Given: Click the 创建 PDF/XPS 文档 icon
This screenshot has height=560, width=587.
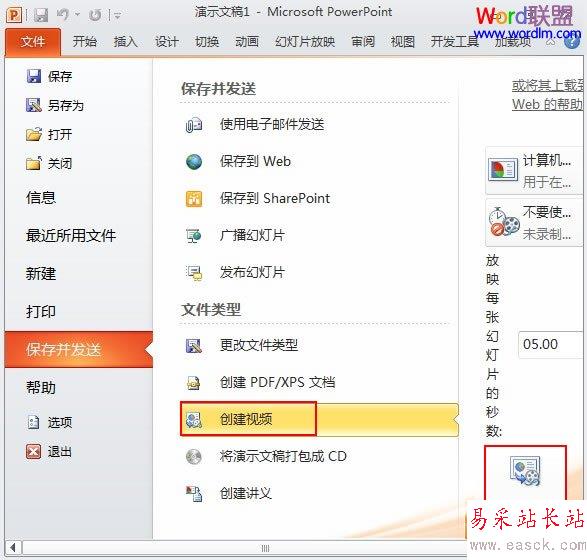Looking at the screenshot, I should click(x=194, y=383).
